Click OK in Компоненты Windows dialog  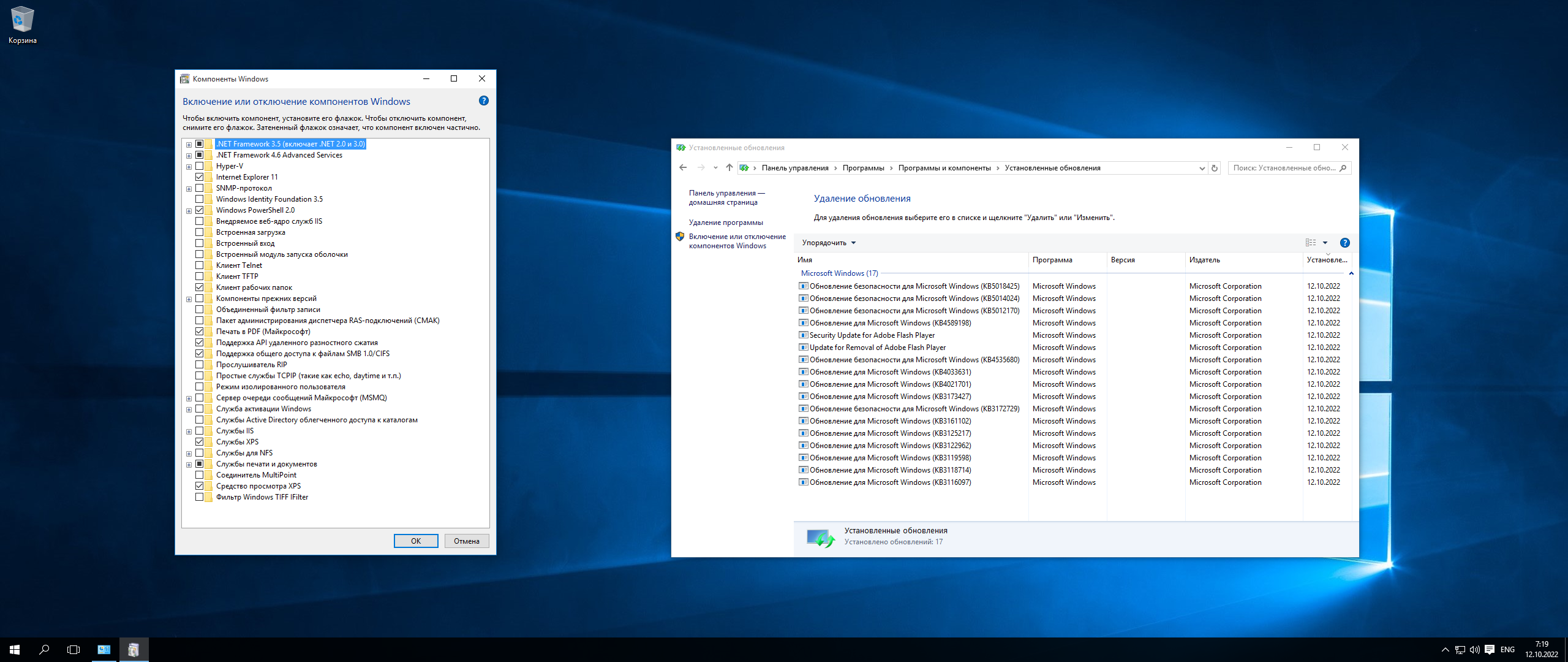tap(416, 541)
